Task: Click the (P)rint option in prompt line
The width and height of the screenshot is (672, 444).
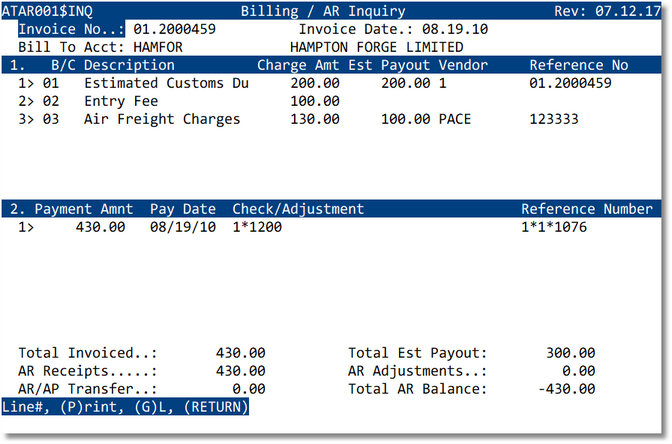Action: click(x=89, y=408)
